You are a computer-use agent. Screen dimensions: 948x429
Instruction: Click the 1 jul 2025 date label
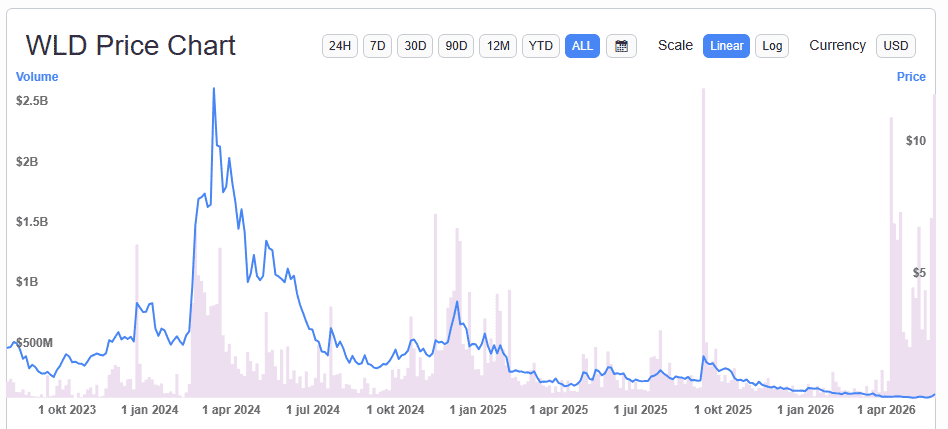coord(641,410)
